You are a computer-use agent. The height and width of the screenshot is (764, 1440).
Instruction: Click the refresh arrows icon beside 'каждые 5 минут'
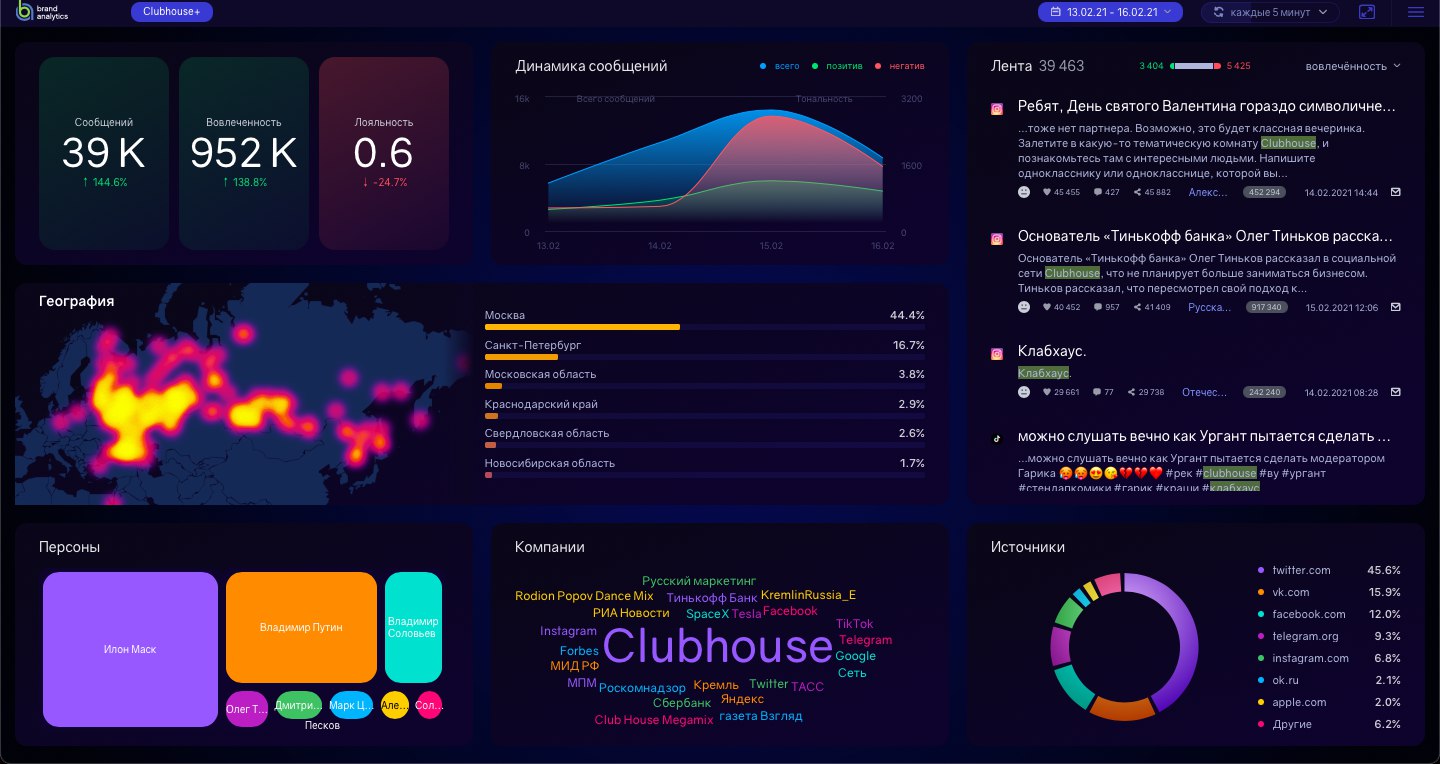tap(1218, 12)
